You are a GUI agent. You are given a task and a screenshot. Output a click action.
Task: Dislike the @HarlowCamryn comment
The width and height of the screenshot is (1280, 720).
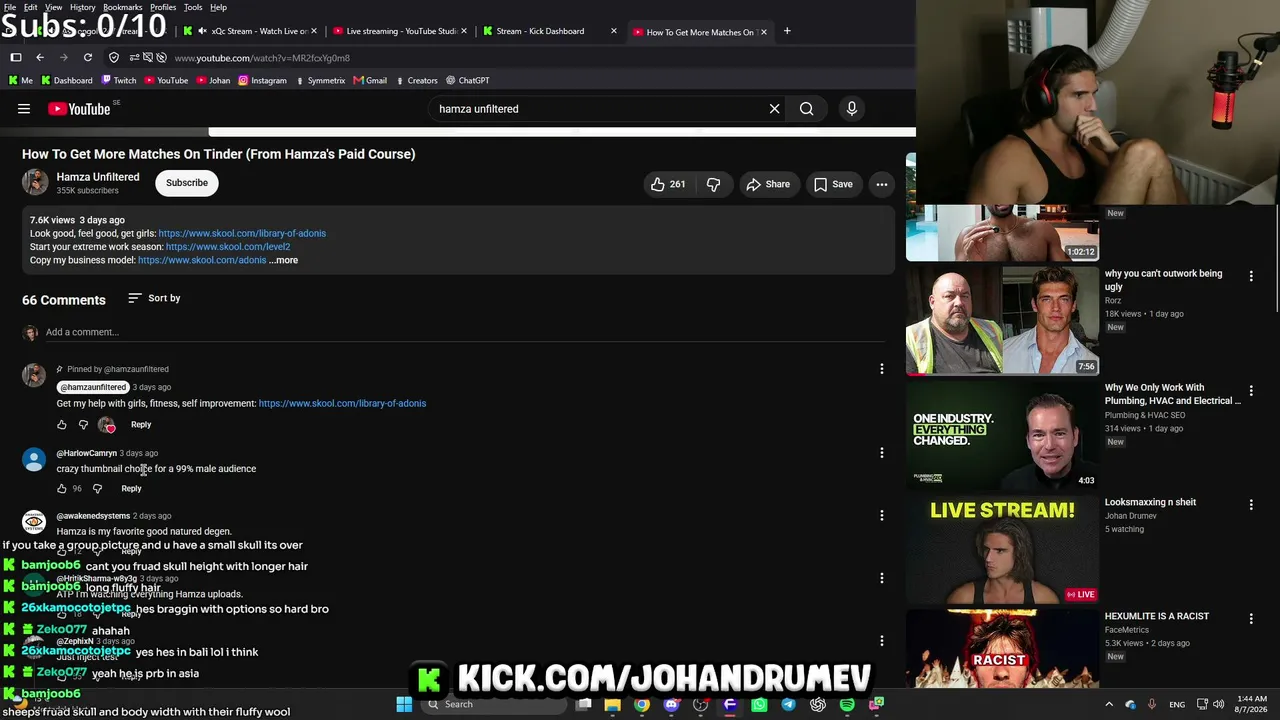pos(97,489)
